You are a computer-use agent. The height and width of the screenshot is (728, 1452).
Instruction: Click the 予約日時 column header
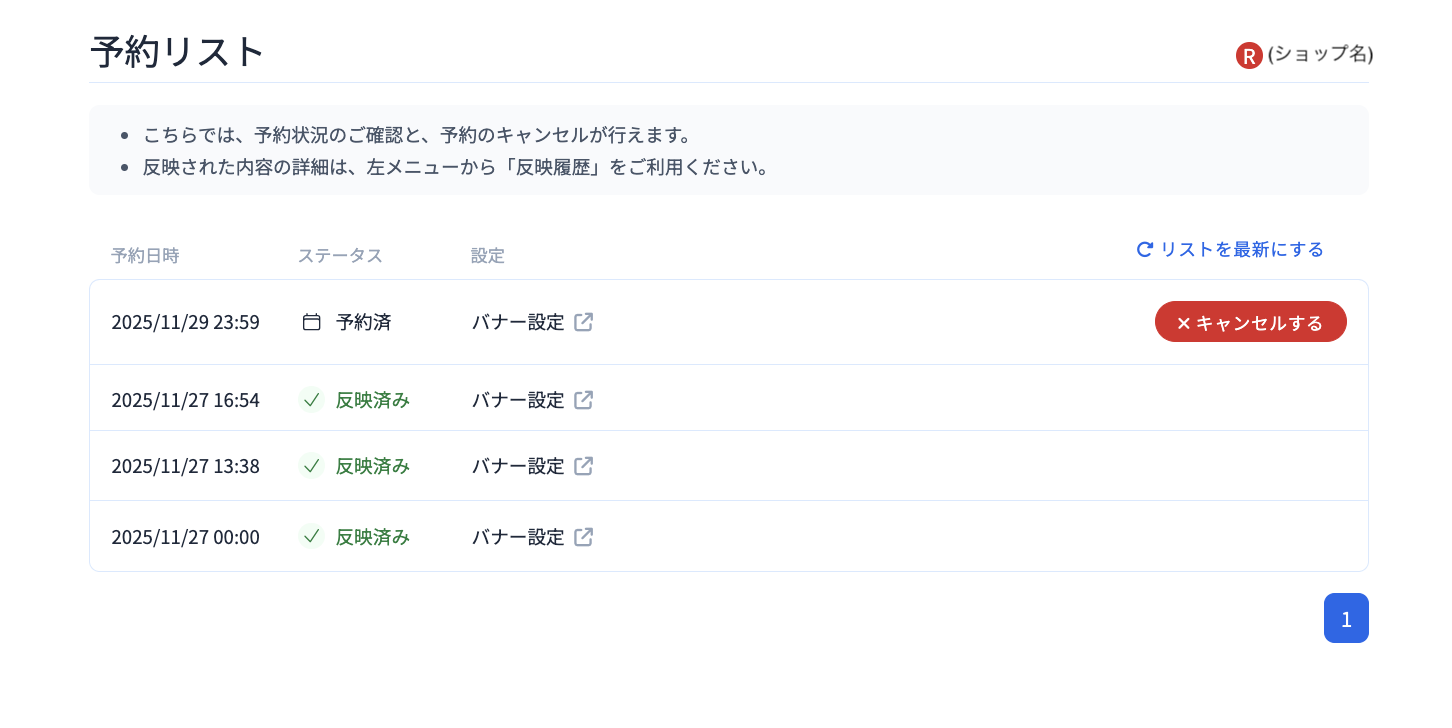point(145,255)
